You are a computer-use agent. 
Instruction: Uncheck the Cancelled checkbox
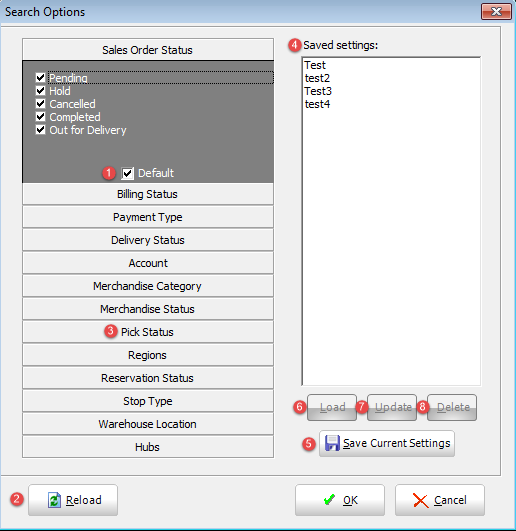[x=40, y=104]
